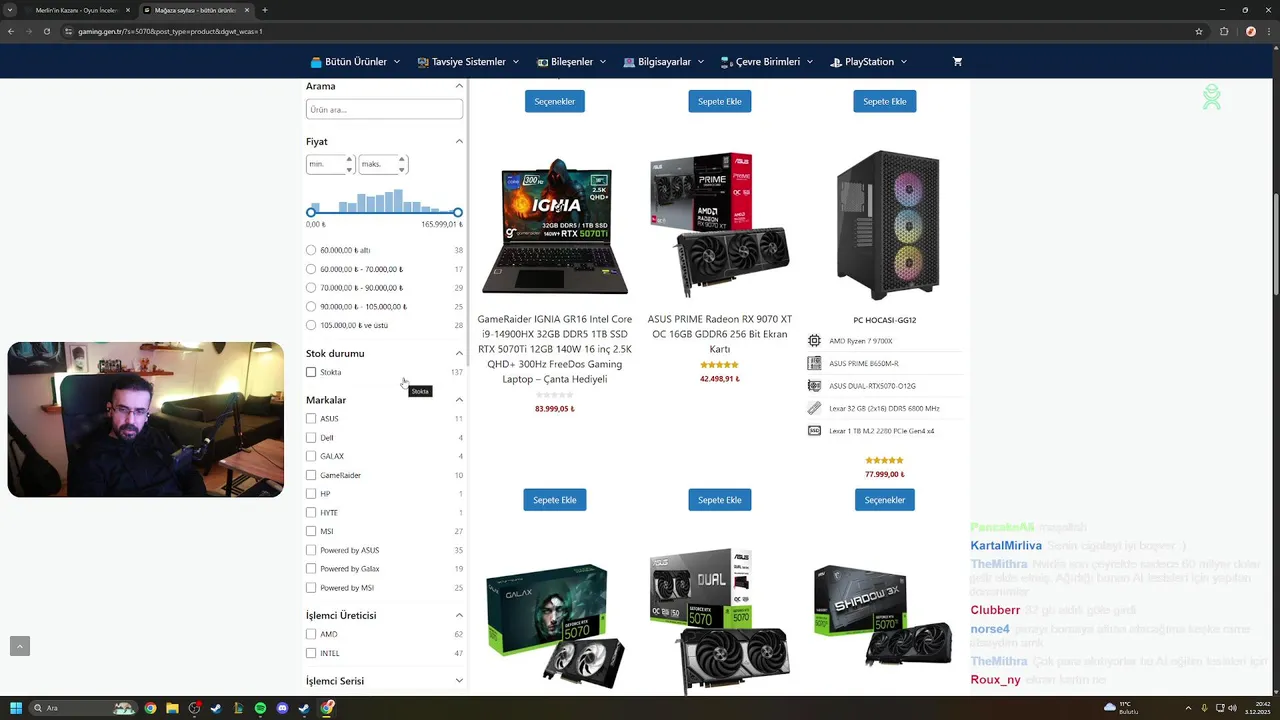This screenshot has height=720, width=1280.
Task: Add ASUS PRIME Radeon RX 9070 XT to cart
Action: pos(720,500)
